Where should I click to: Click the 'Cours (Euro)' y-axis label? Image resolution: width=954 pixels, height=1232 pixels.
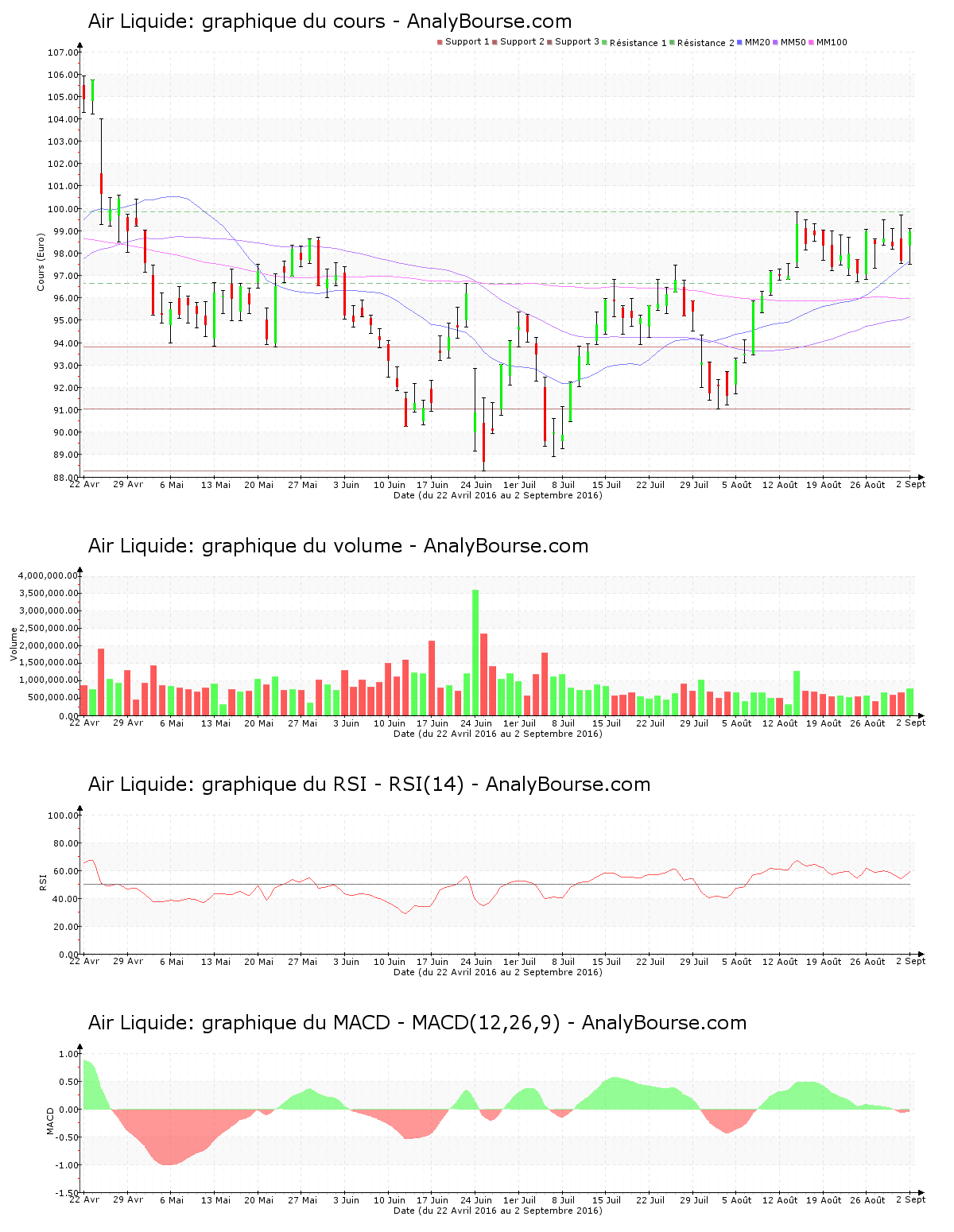(41, 262)
